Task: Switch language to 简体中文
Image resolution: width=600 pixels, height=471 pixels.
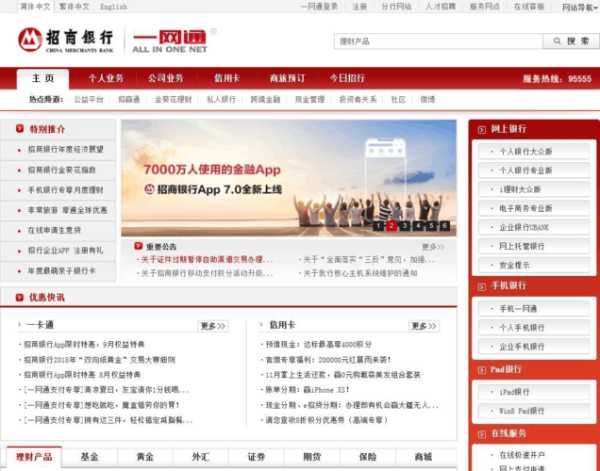Action: tap(35, 7)
